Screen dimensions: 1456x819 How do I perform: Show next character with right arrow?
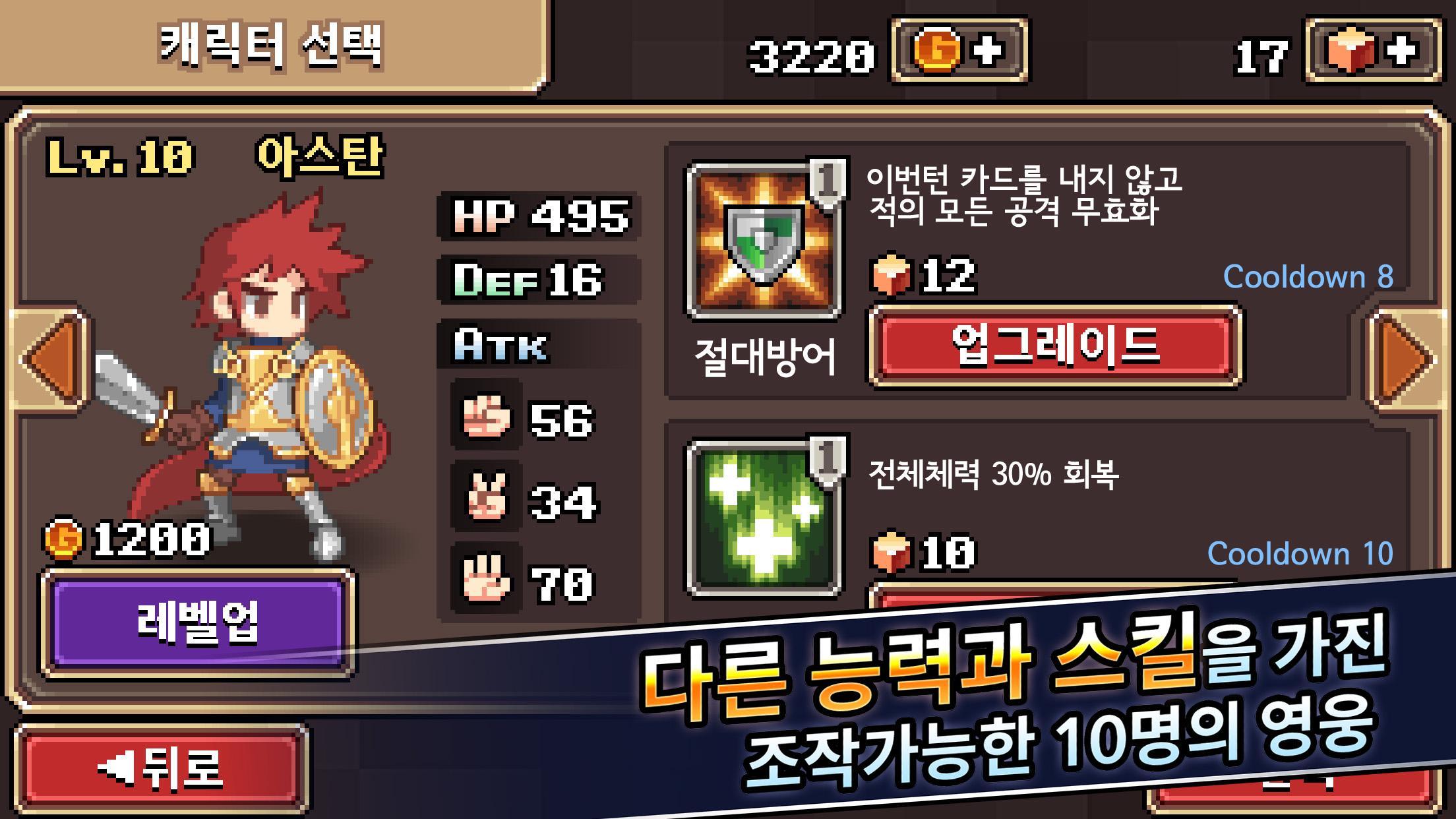1407,359
